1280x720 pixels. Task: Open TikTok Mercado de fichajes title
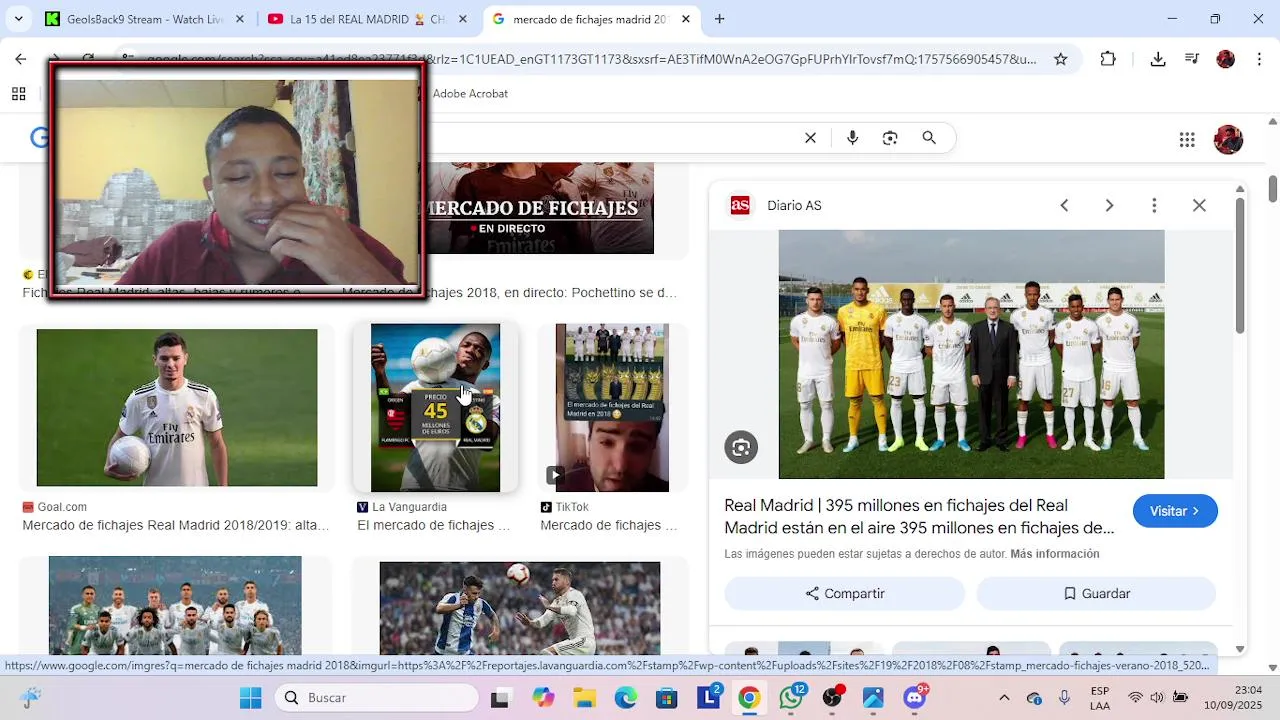[608, 525]
